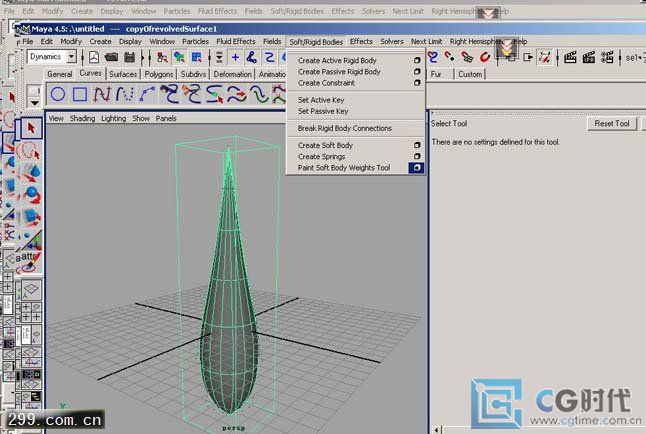Image resolution: width=646 pixels, height=434 pixels.
Task: Toggle the blue curve icon after Snap to Curves
Action: click(269, 57)
